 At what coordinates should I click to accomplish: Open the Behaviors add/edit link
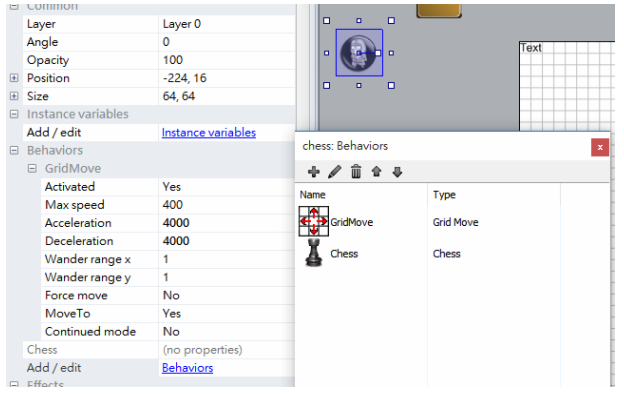coord(187,368)
